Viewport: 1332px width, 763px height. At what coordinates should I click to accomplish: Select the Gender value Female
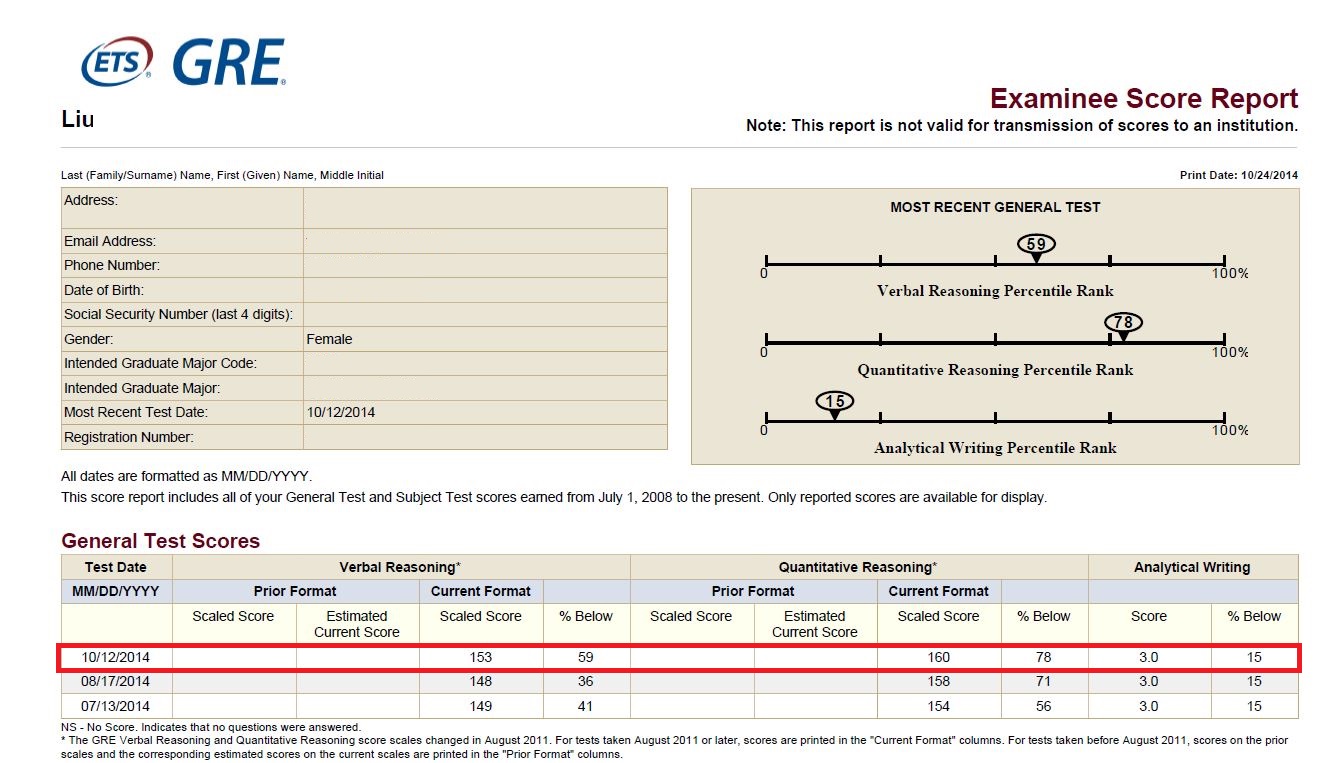(329, 339)
